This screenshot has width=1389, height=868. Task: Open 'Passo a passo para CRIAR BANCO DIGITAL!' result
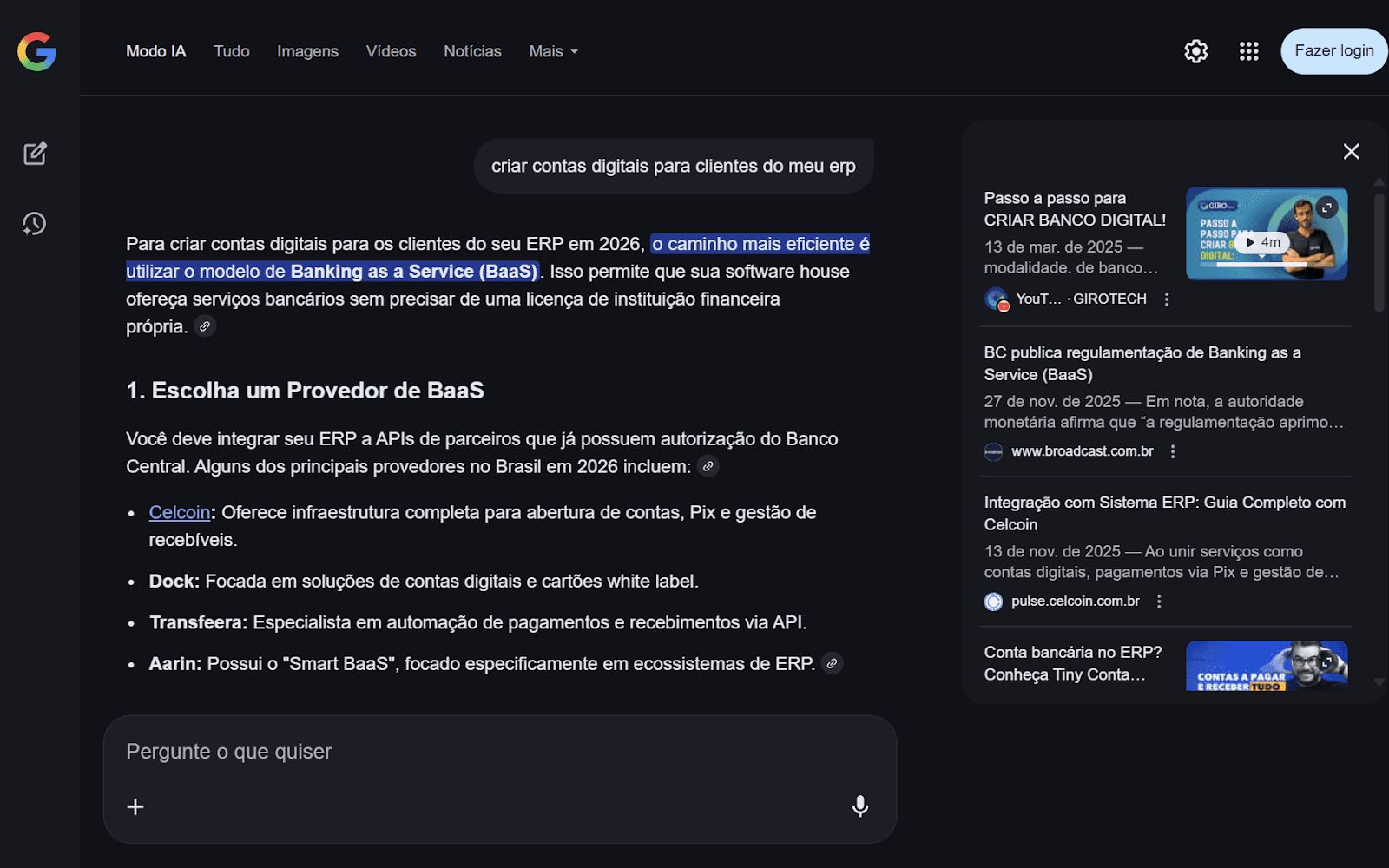click(1075, 209)
